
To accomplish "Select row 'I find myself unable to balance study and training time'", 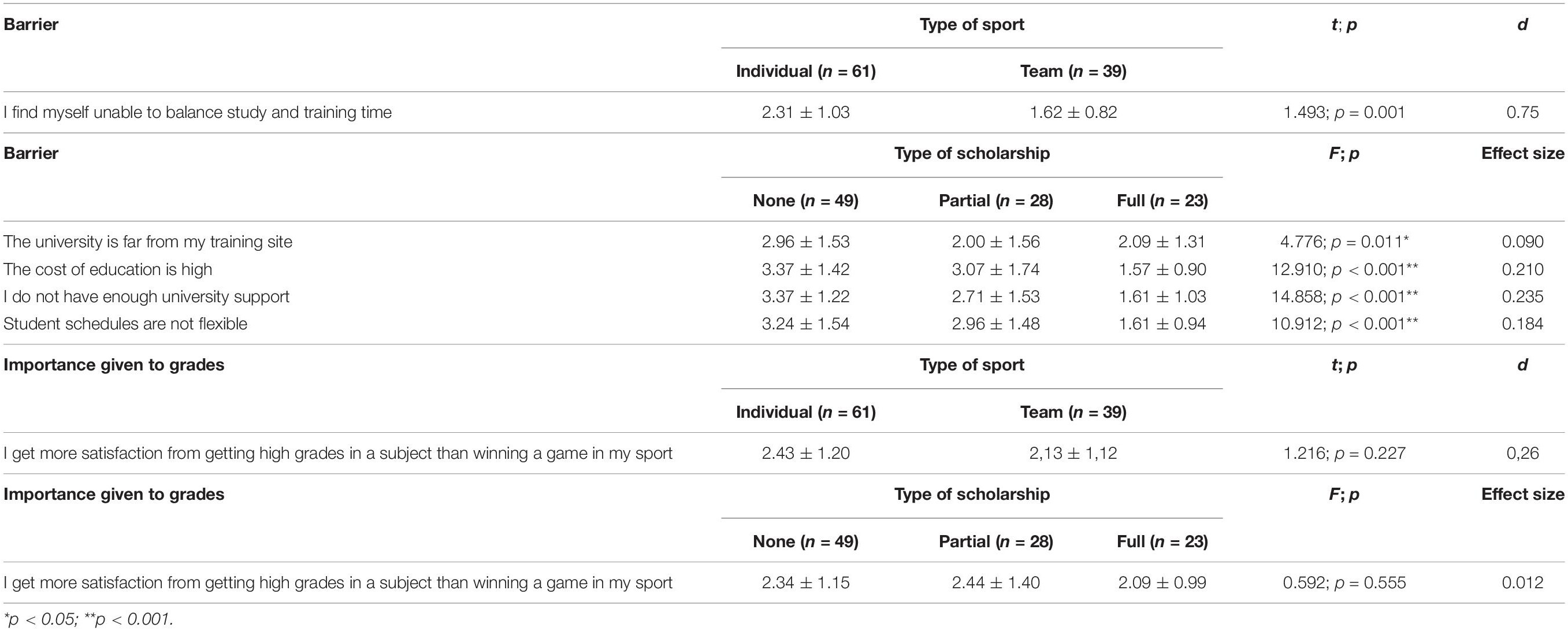I will [x=784, y=112].
